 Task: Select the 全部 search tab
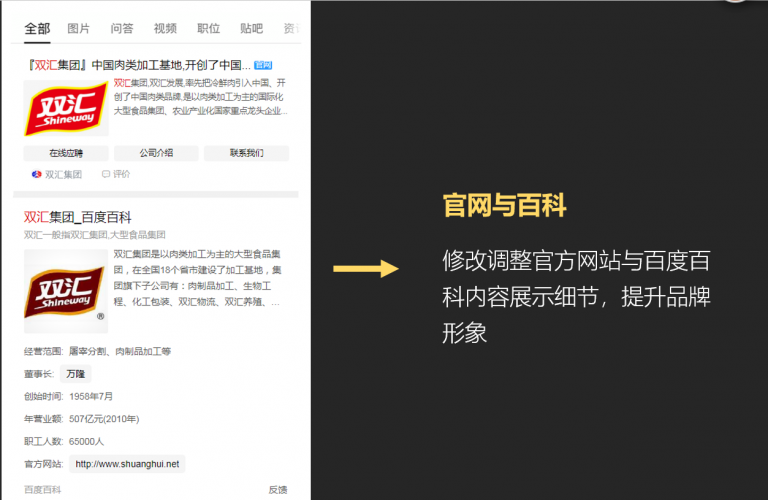coord(37,28)
